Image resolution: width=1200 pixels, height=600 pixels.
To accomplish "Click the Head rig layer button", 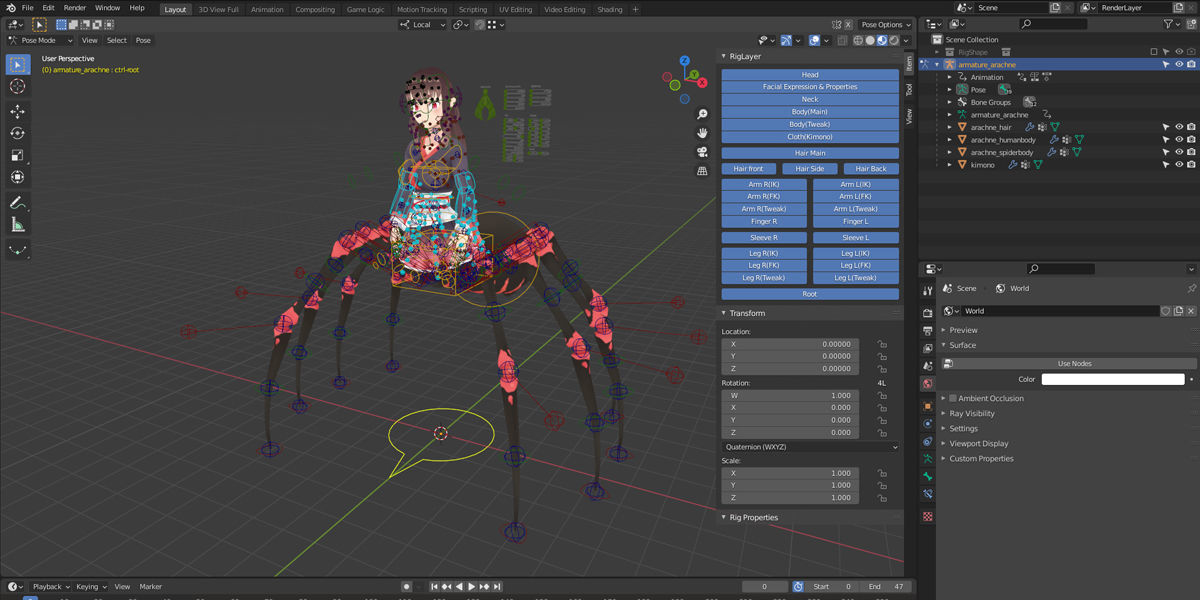I will (810, 75).
